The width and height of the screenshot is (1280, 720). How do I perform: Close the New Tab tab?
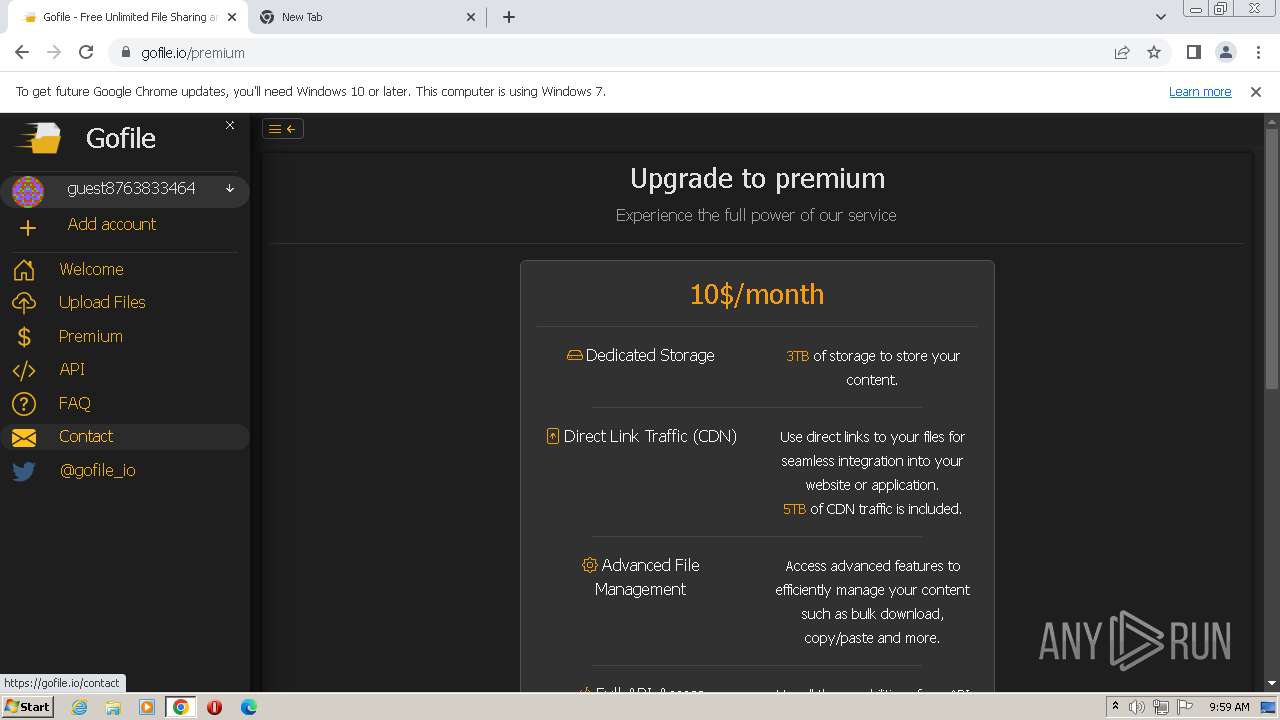471,17
